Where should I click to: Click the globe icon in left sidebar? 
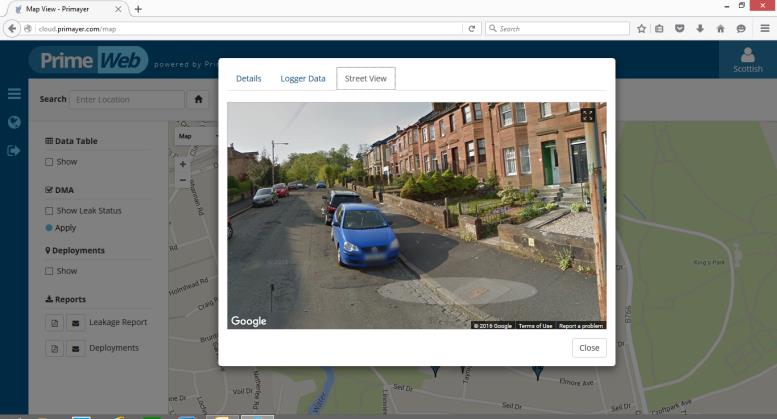click(14, 122)
